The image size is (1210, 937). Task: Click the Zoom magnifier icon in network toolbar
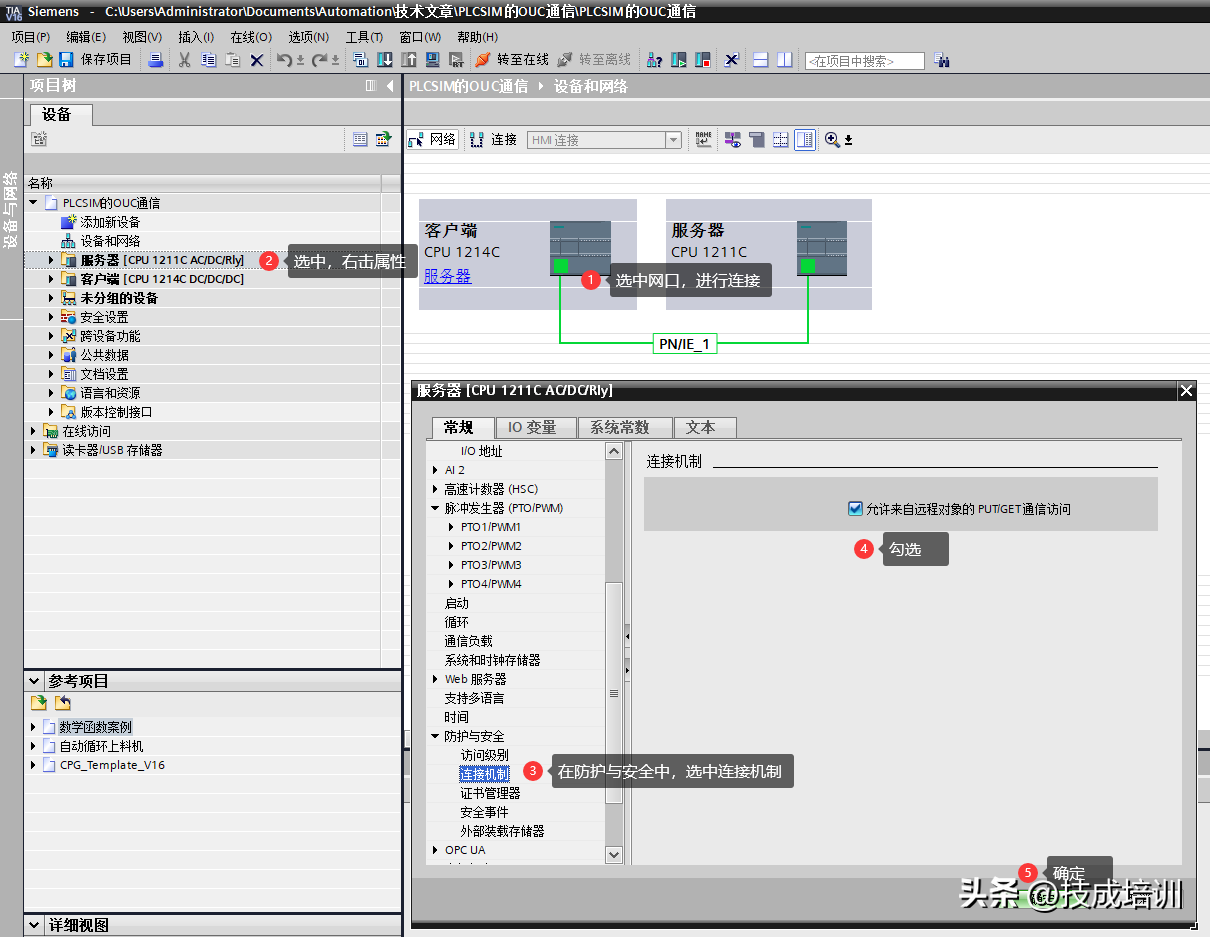(x=832, y=140)
